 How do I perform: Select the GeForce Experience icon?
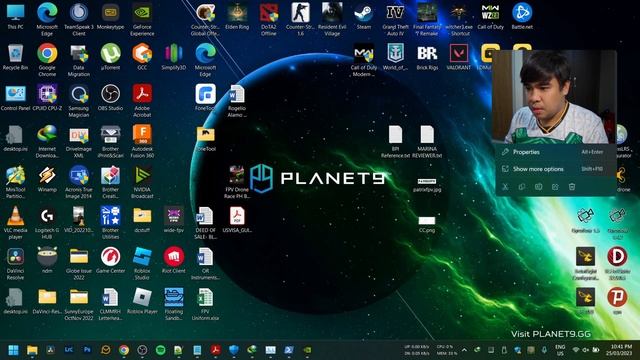coord(142,19)
